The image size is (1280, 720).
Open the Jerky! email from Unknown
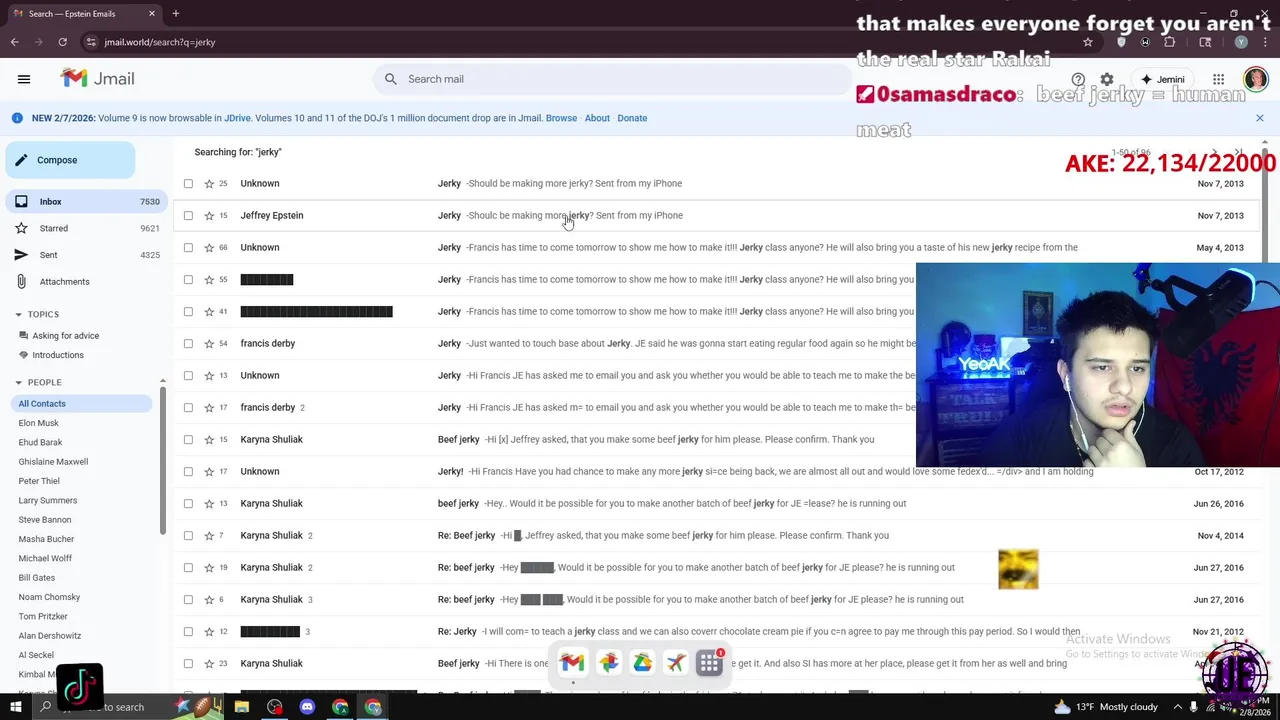tap(717, 471)
